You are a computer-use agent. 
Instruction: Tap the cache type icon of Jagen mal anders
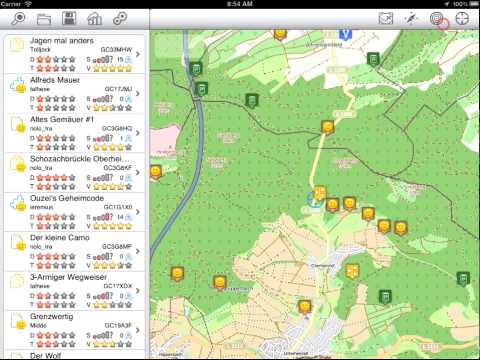[17, 45]
